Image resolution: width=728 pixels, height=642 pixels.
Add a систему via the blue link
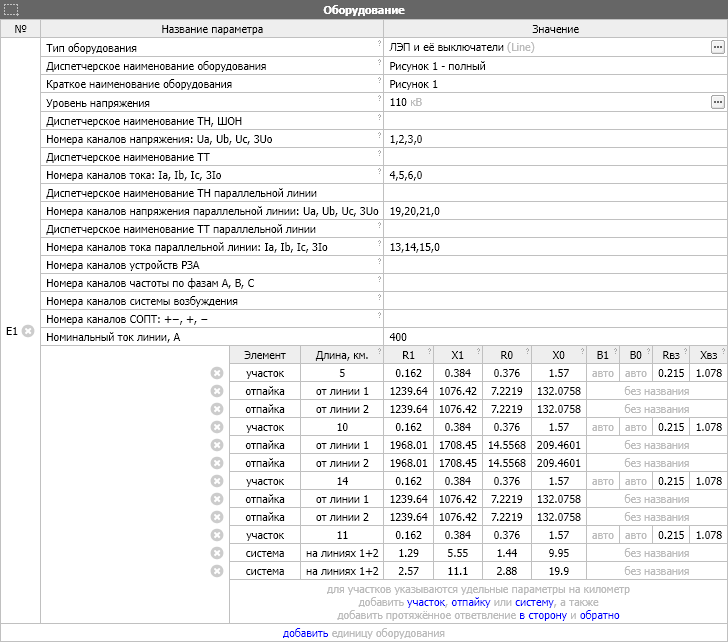[x=534, y=602]
